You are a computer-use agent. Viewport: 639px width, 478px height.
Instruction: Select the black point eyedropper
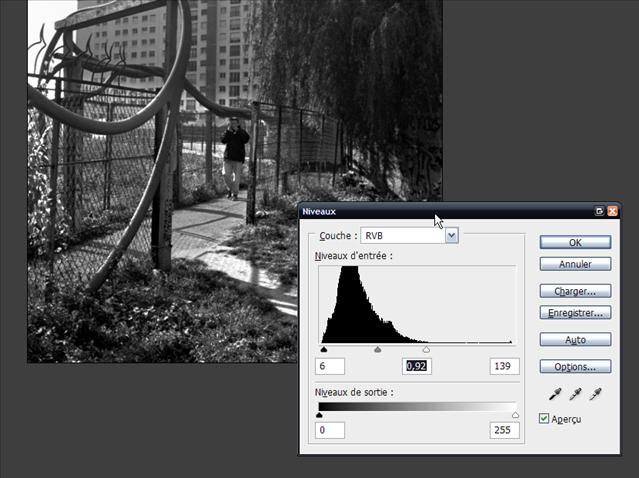point(555,394)
